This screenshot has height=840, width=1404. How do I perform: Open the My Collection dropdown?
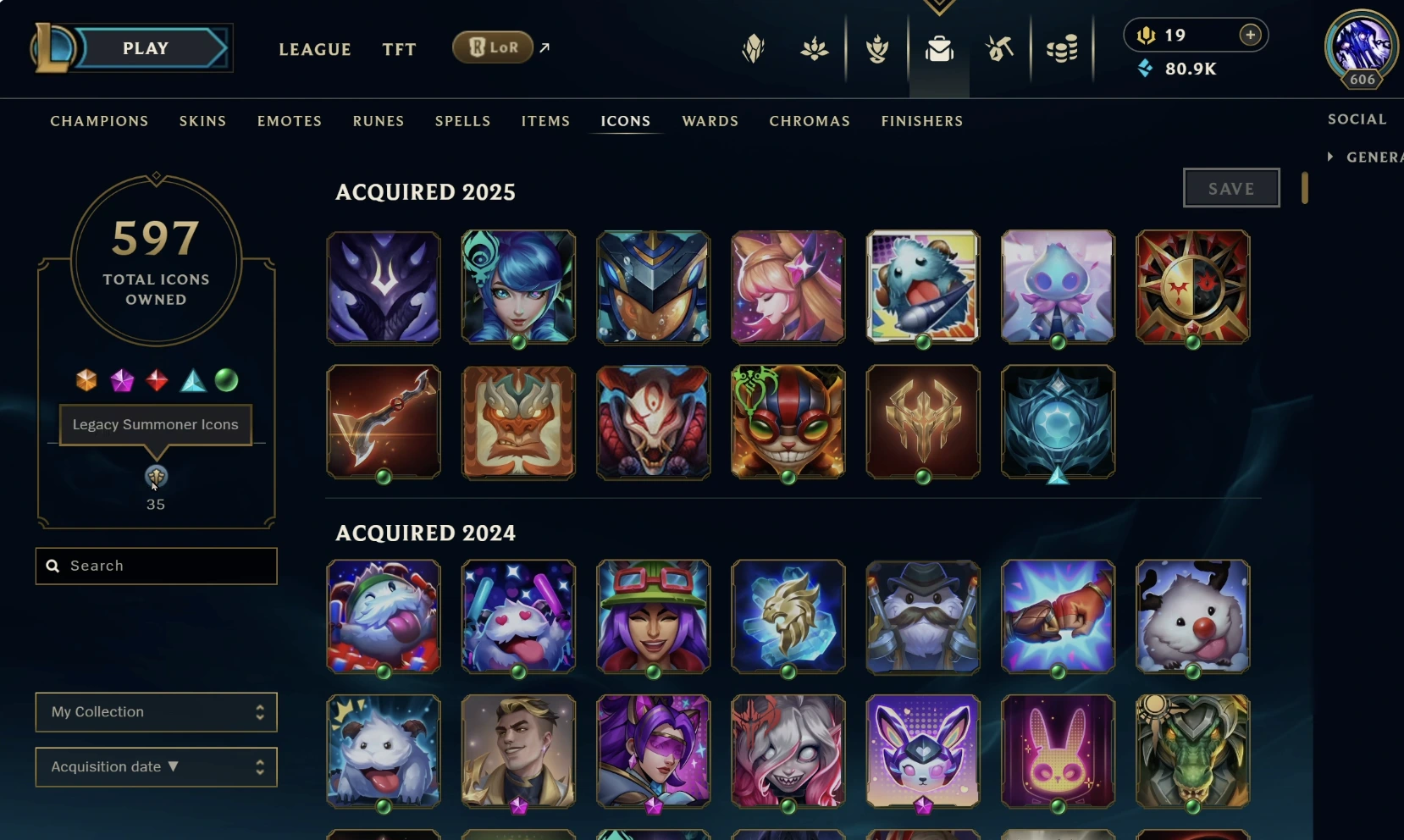click(x=156, y=712)
